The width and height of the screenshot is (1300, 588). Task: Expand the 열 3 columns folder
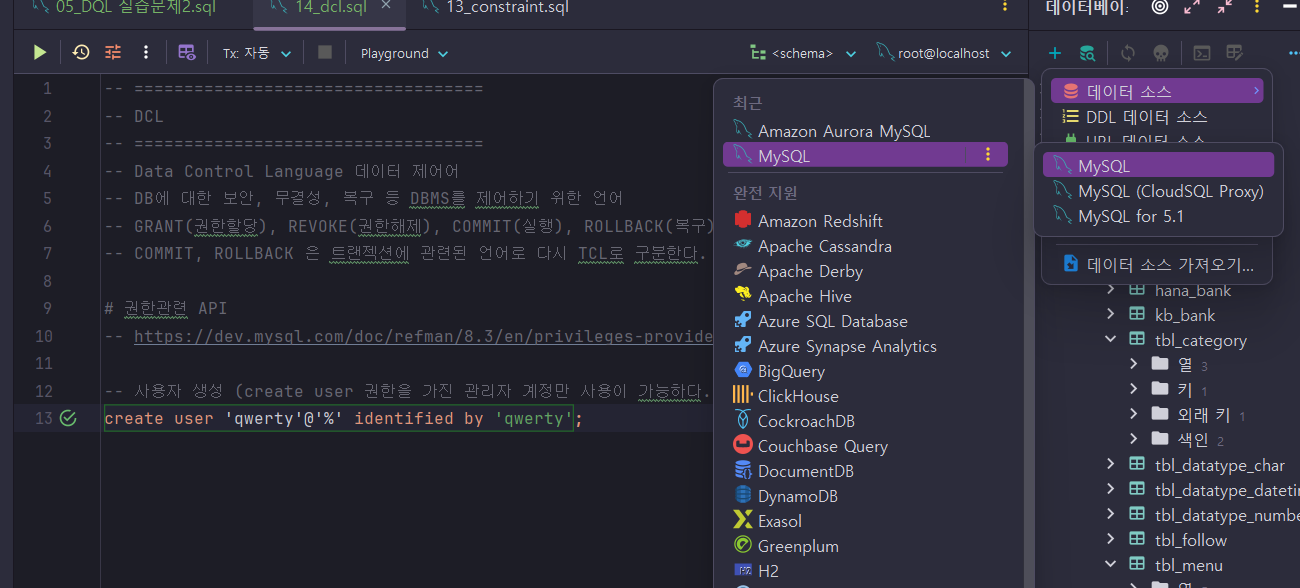click(x=1133, y=365)
